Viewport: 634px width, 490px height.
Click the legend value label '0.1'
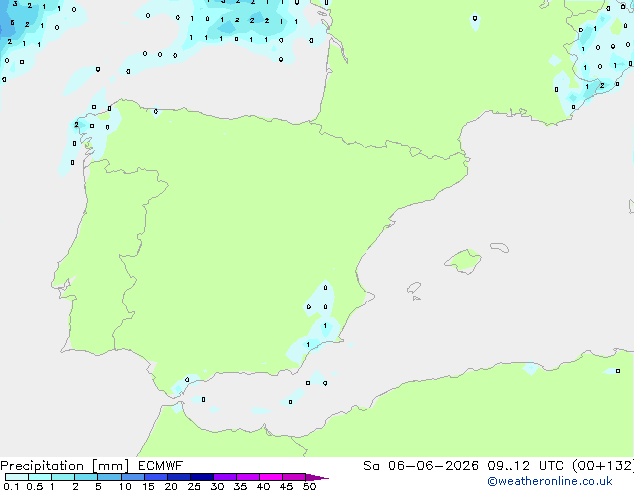[11, 486]
